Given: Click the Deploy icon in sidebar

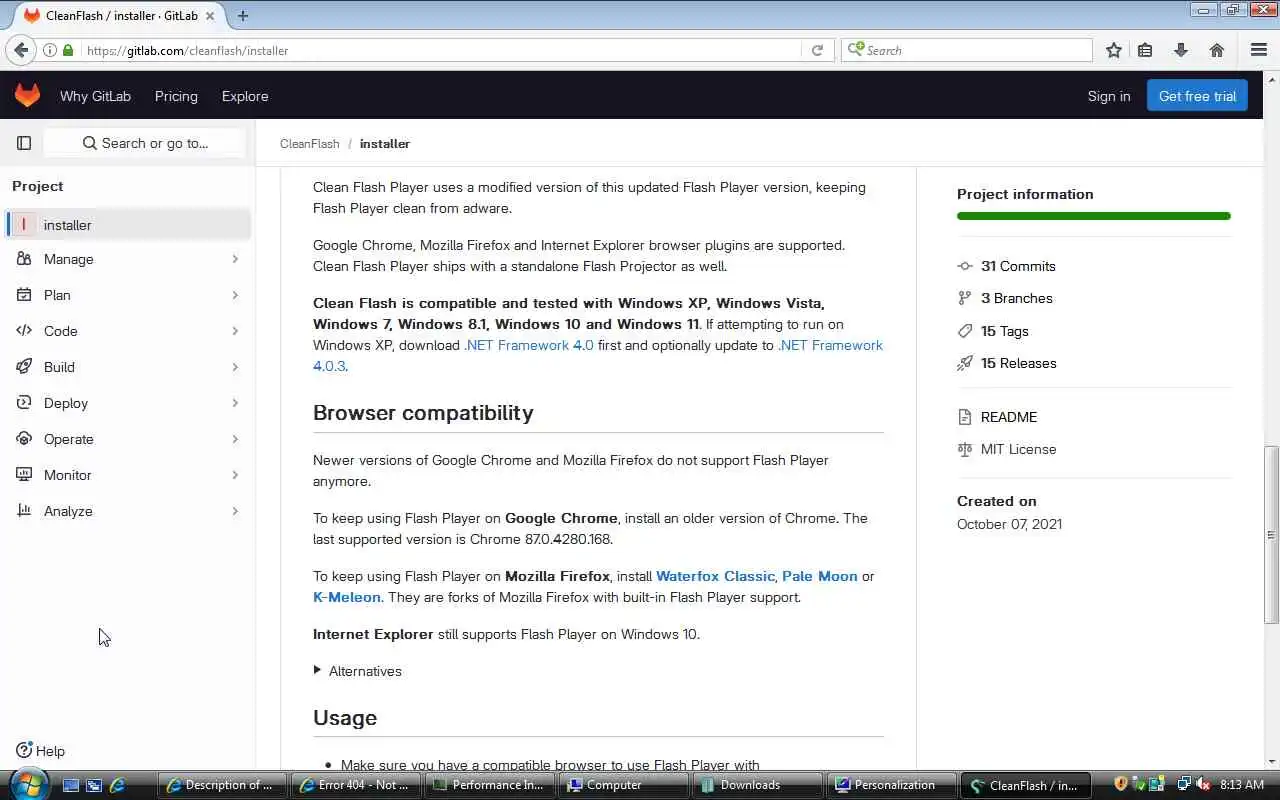Looking at the screenshot, I should [x=24, y=403].
